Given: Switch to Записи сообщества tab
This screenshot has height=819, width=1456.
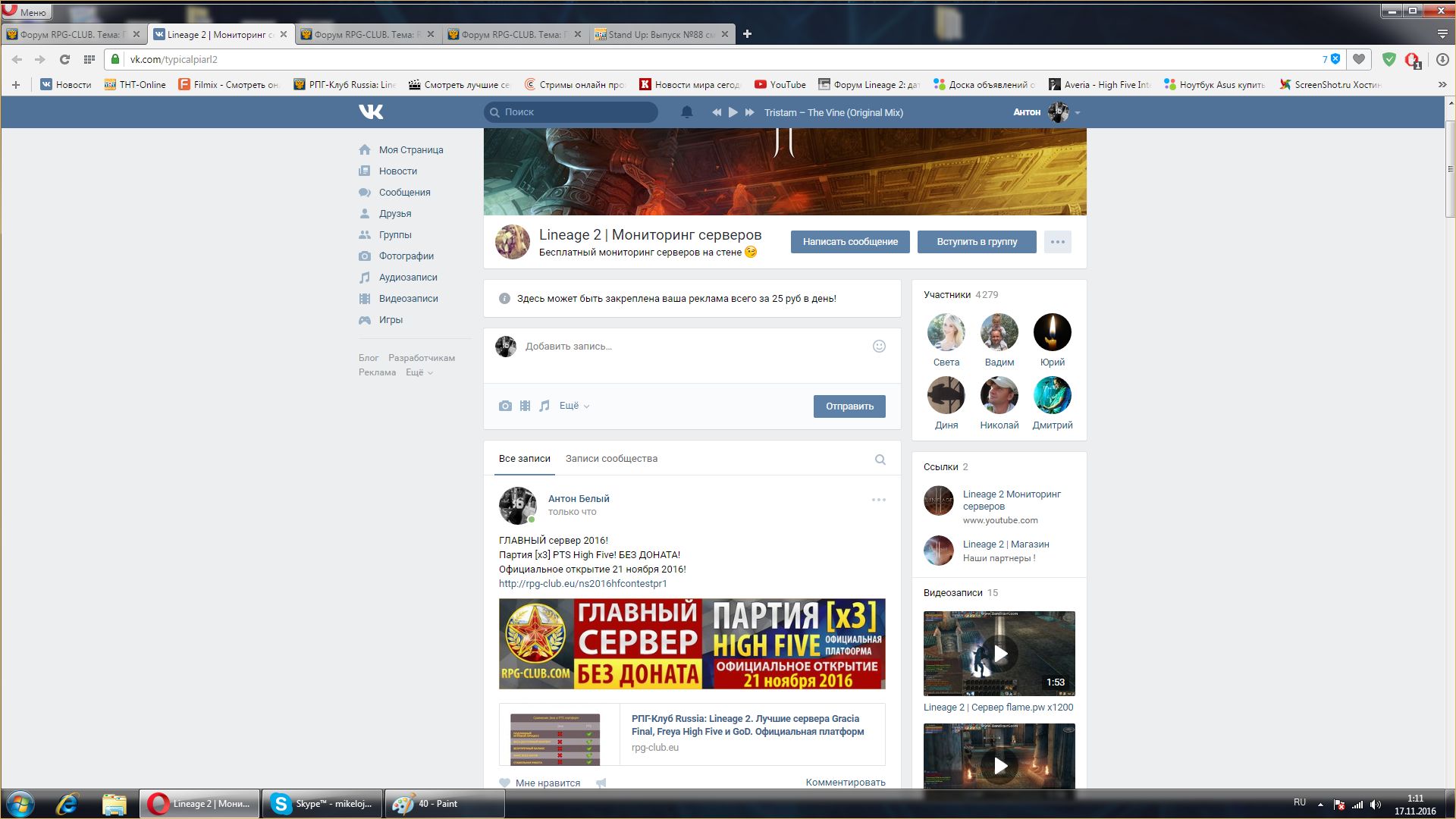Looking at the screenshot, I should (x=611, y=459).
